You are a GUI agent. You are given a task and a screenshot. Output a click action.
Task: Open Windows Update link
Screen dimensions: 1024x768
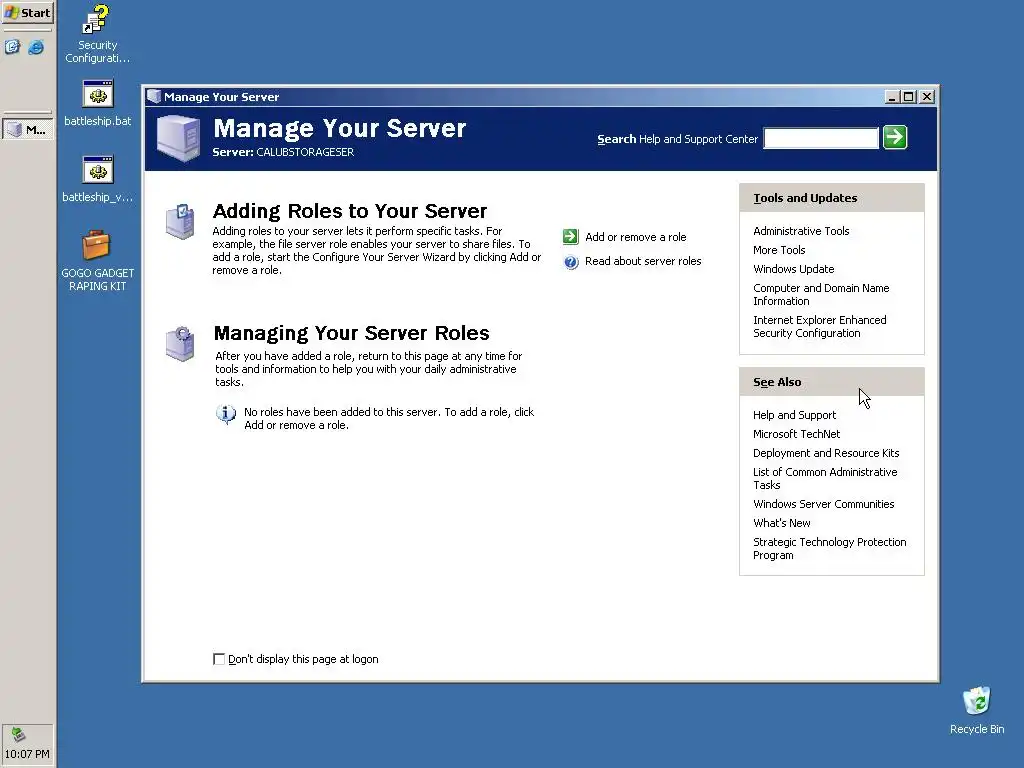click(x=793, y=269)
